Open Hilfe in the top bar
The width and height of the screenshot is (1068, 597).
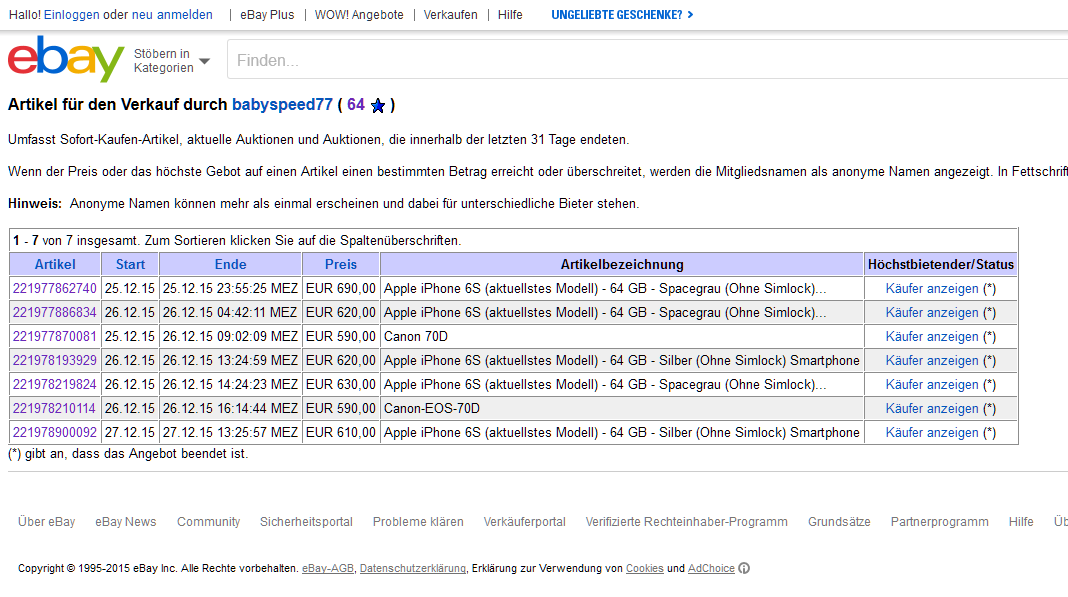510,15
